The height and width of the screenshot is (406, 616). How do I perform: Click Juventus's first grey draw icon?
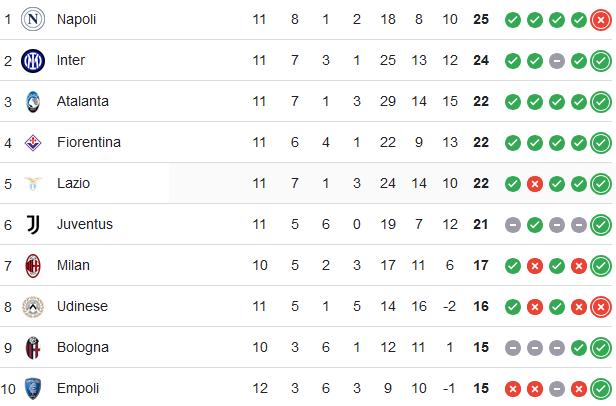[x=513, y=225]
